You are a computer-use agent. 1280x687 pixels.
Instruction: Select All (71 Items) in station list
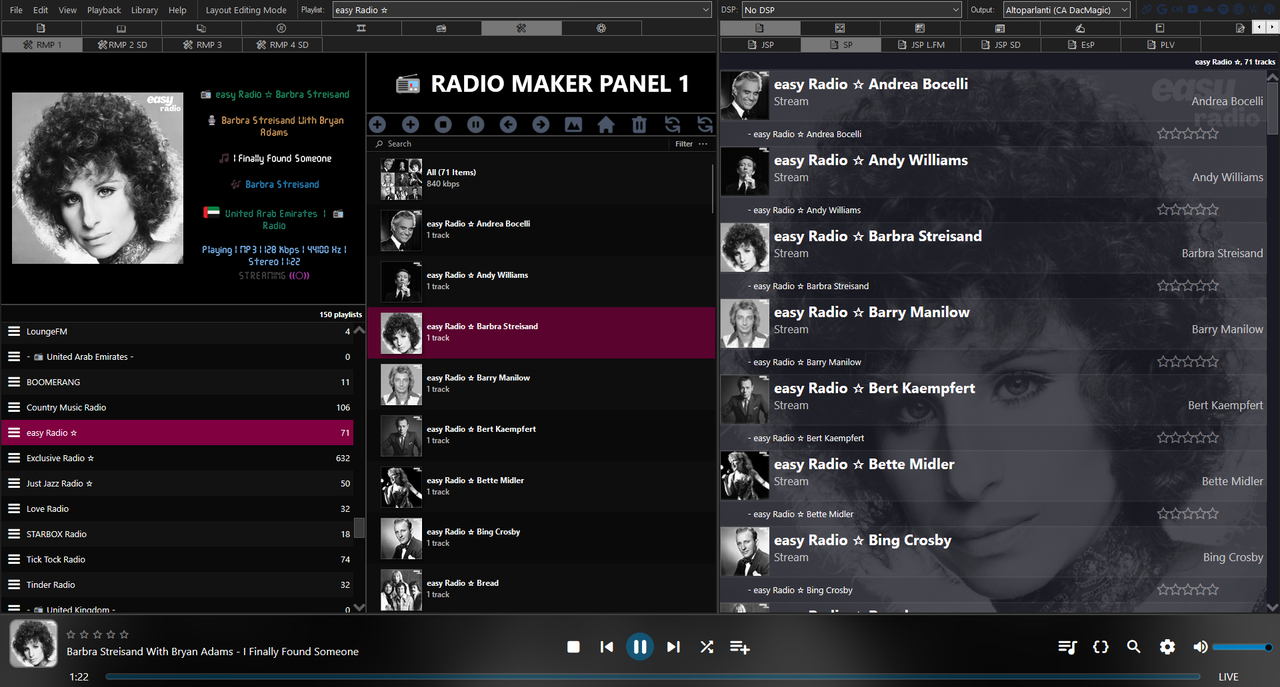(541, 178)
